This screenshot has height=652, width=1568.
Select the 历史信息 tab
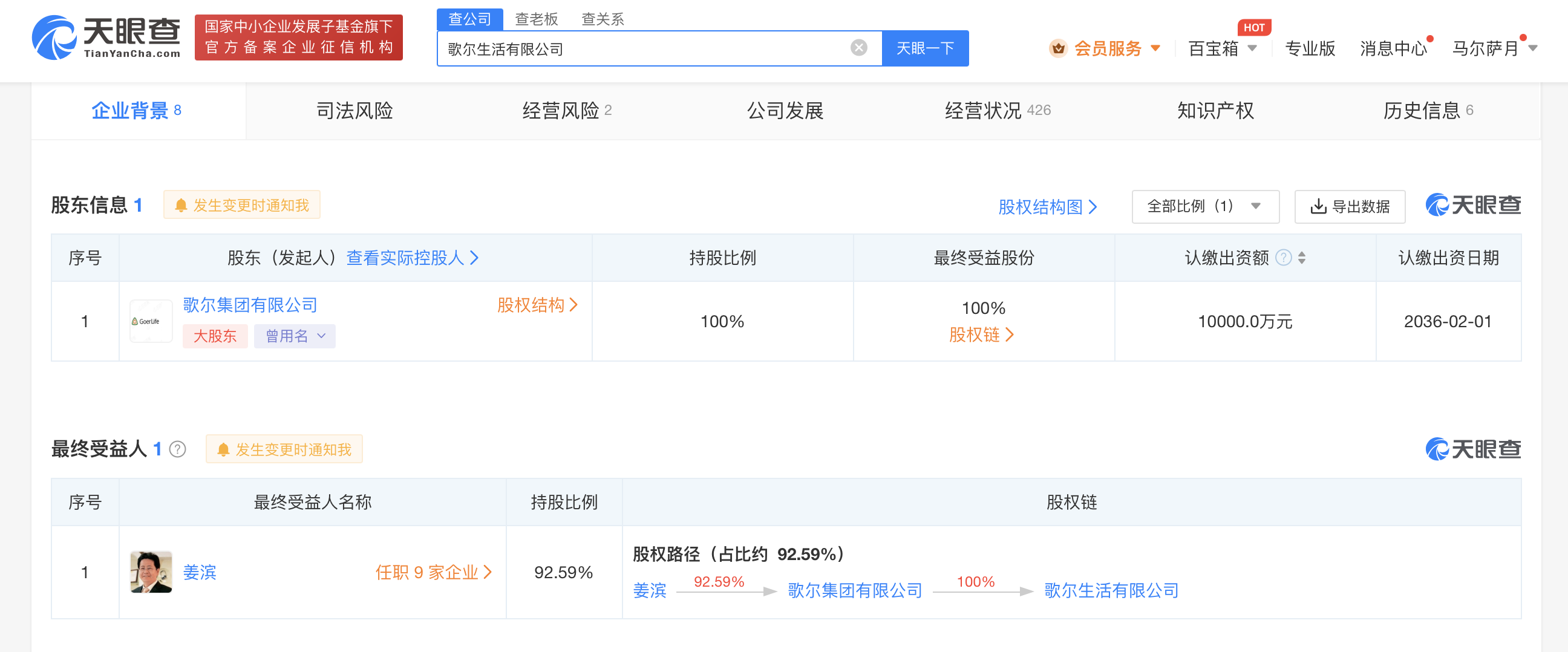click(1428, 111)
